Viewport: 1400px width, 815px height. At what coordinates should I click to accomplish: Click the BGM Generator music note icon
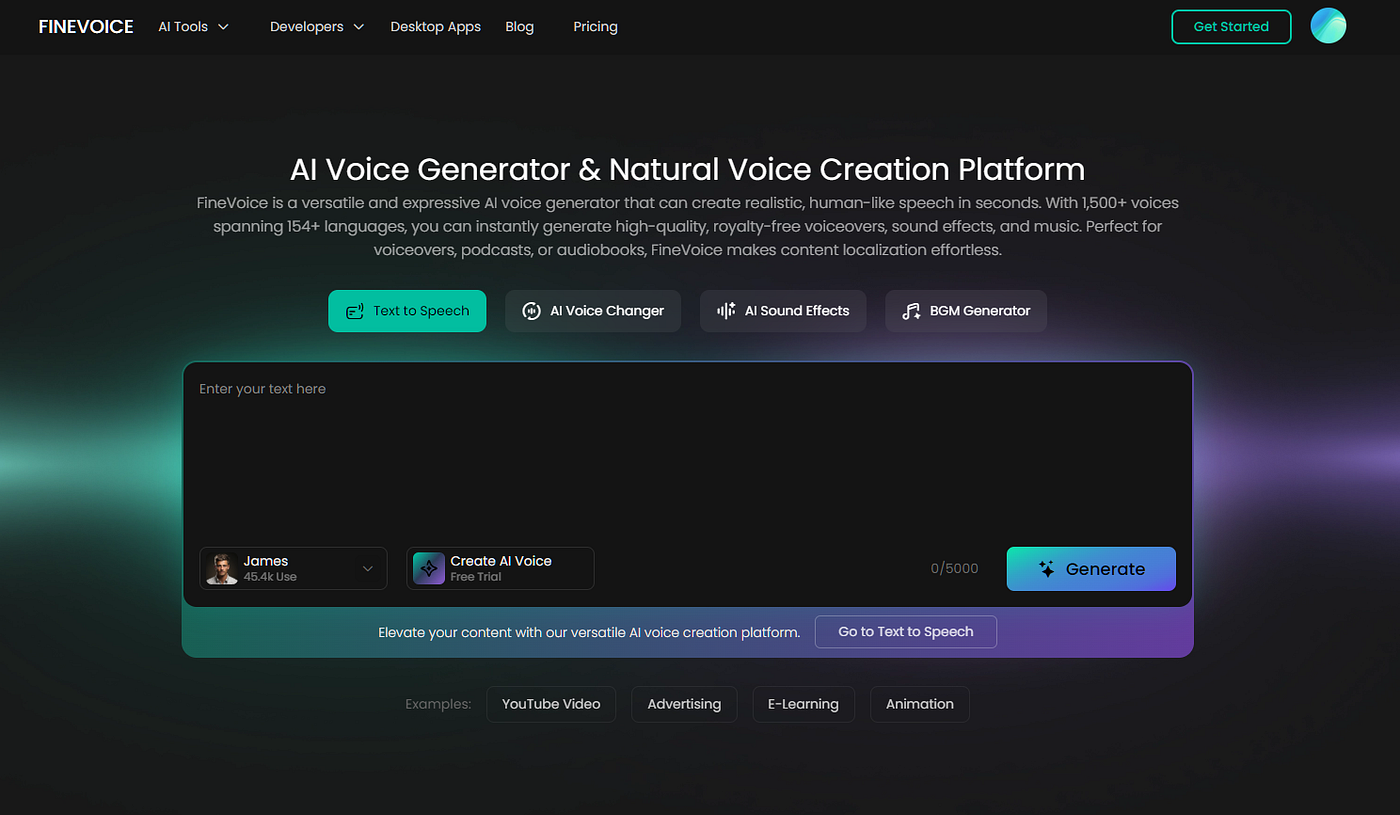(911, 311)
